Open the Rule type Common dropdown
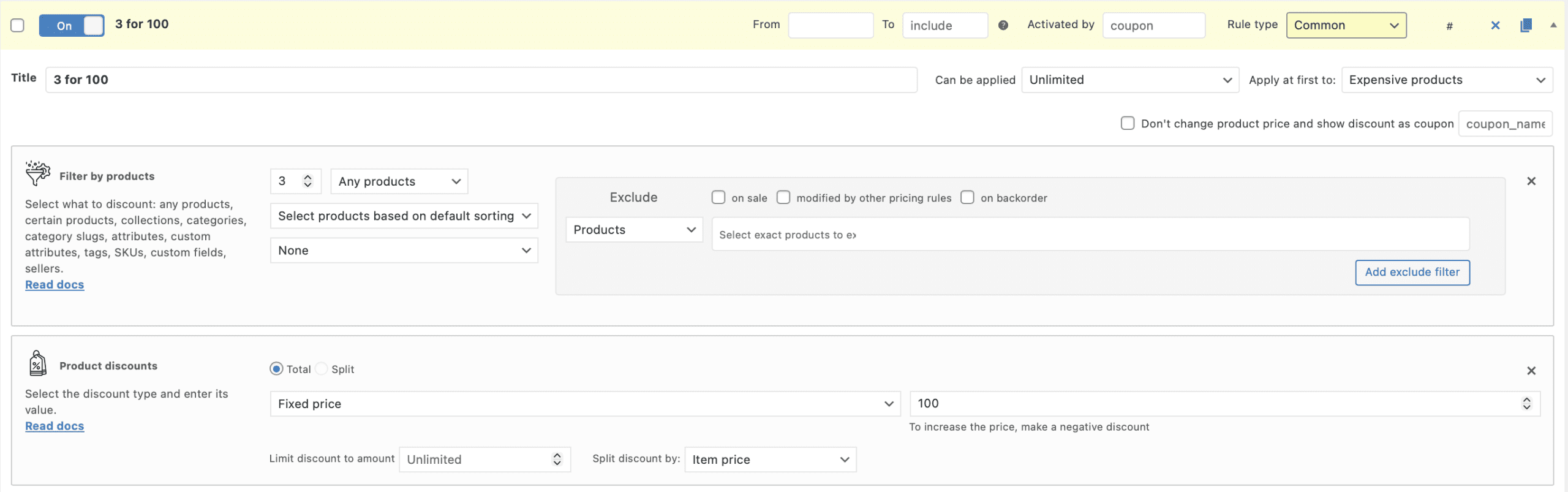1568x492 pixels. (x=1346, y=25)
